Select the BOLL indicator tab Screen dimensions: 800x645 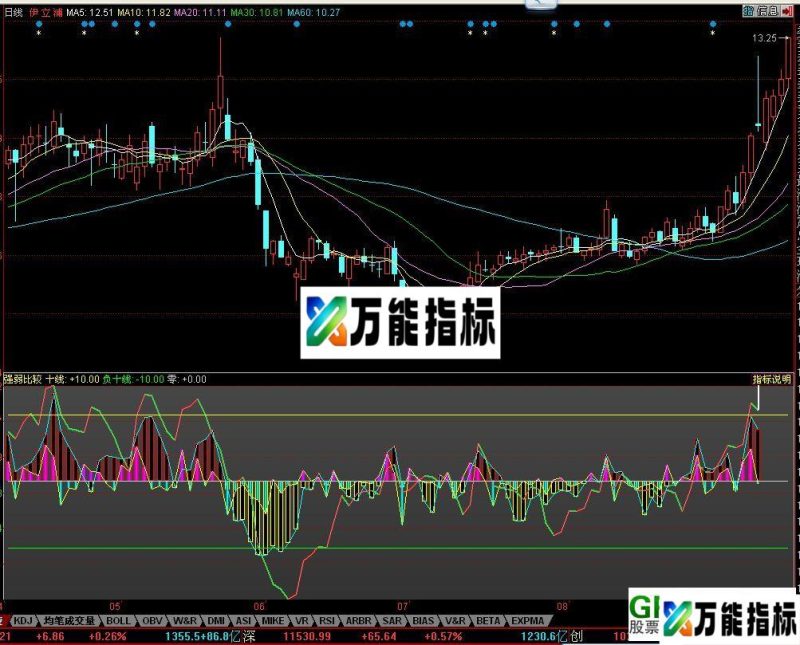(x=118, y=621)
